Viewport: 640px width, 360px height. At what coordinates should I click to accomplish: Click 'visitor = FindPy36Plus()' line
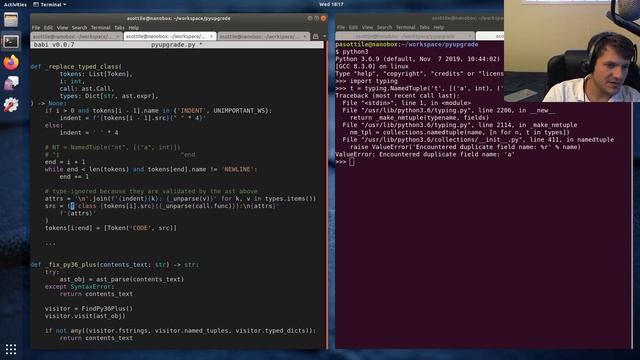(89, 309)
